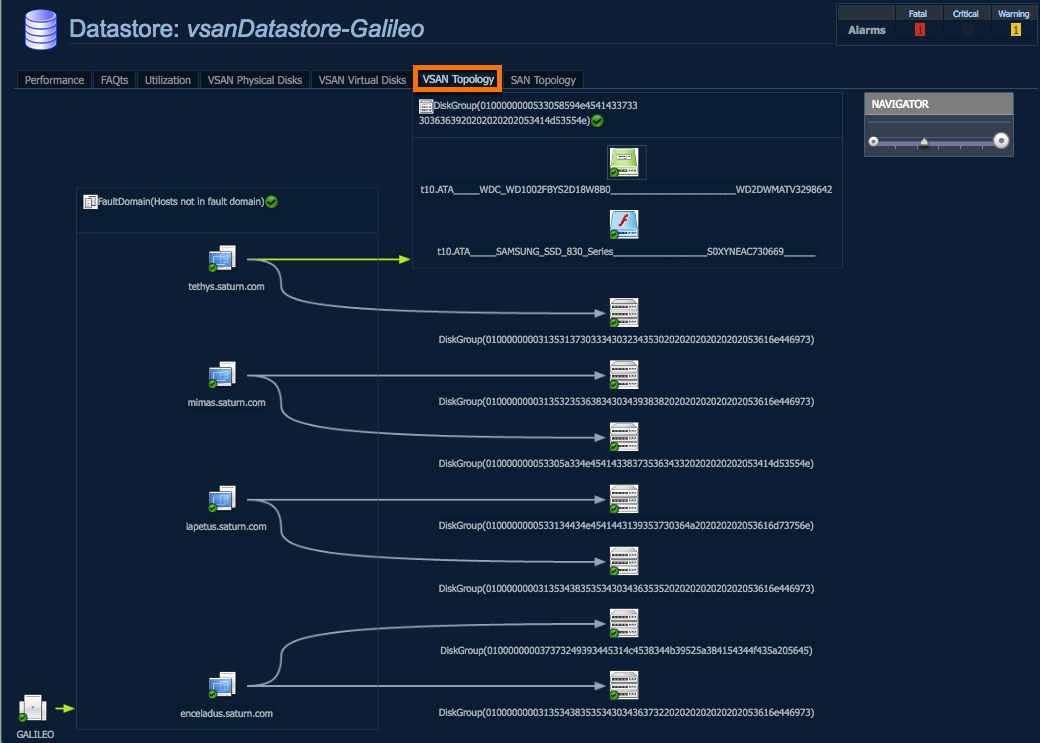This screenshot has width=1040, height=743.
Task: Click the Navigator zoom-in end knob
Action: (x=1001, y=141)
